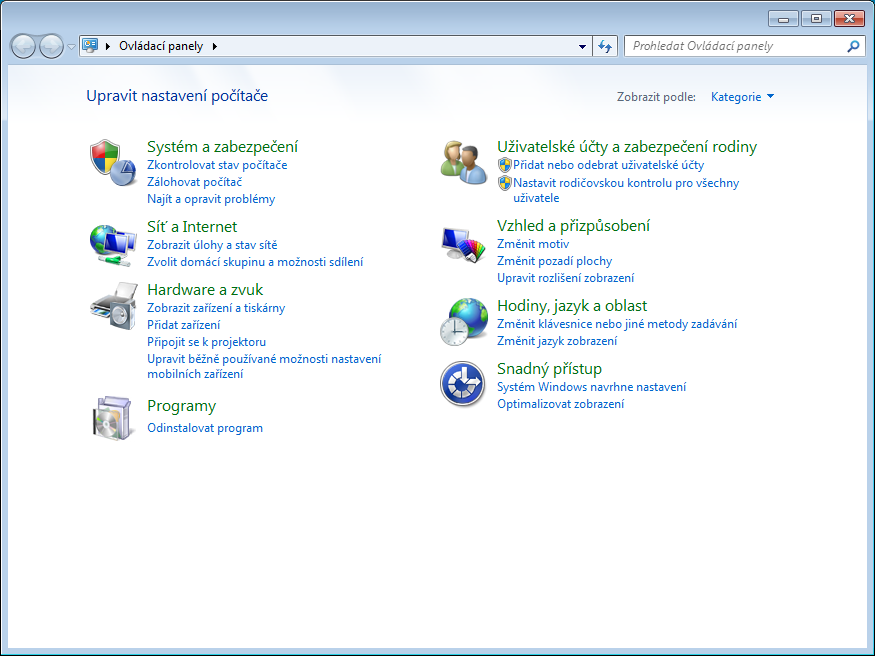Select Změnit jazyk zobrazení

557,341
